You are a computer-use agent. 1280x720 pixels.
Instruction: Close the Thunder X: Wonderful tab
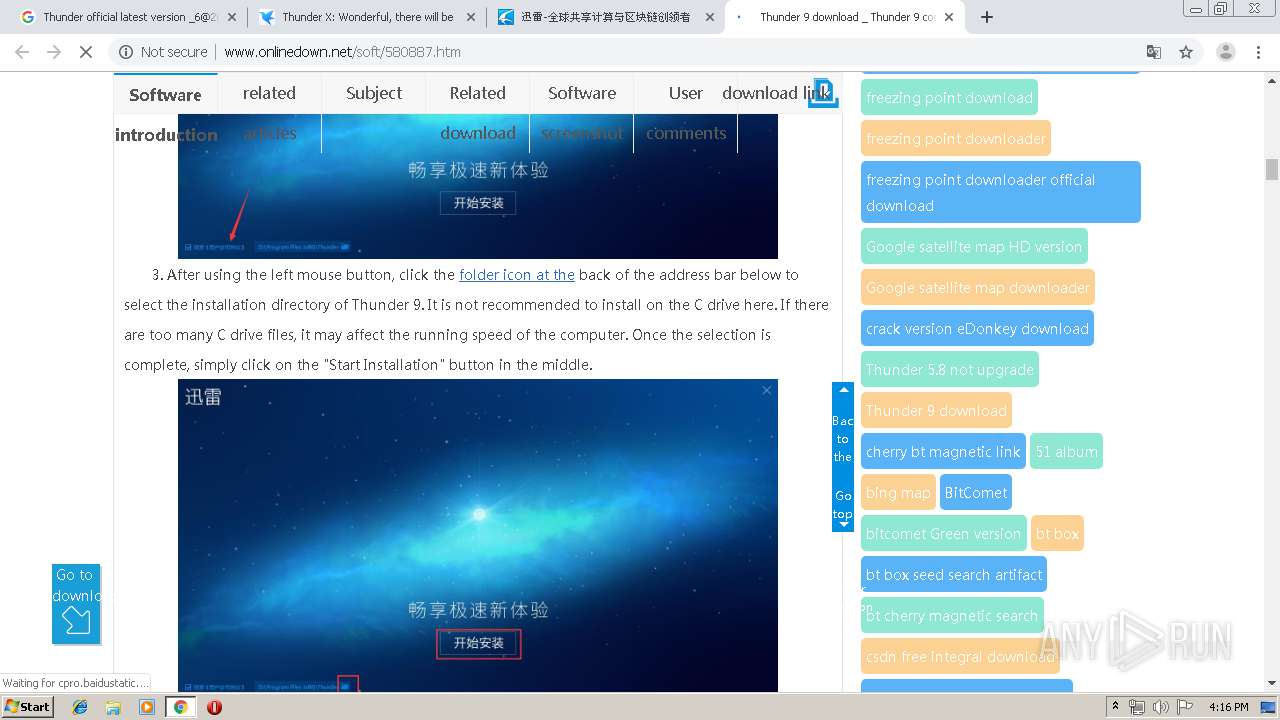(471, 17)
